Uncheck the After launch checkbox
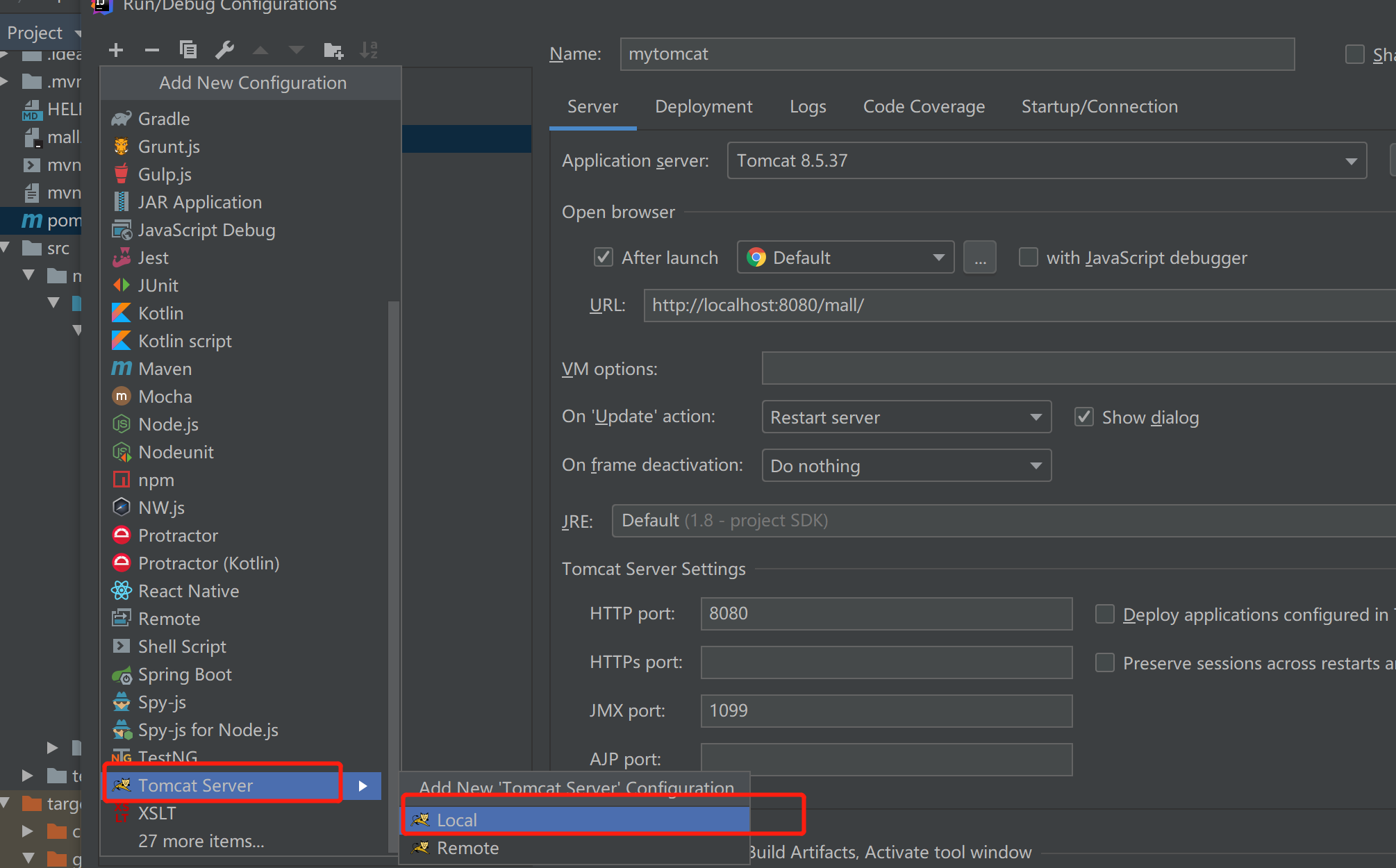This screenshot has height=868, width=1396. click(x=603, y=258)
